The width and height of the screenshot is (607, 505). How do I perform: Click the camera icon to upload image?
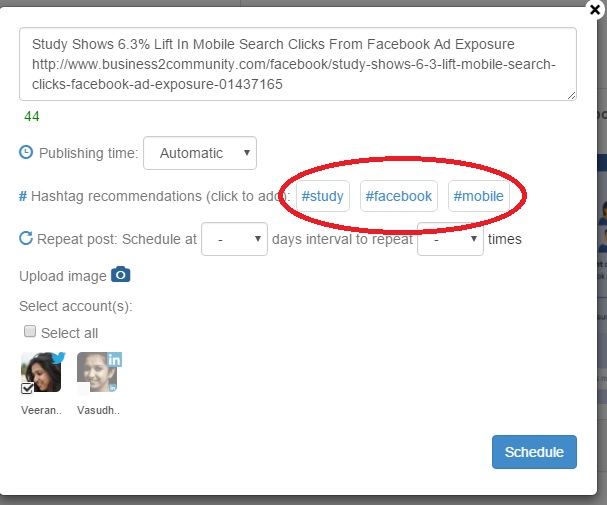pyautogui.click(x=120, y=275)
